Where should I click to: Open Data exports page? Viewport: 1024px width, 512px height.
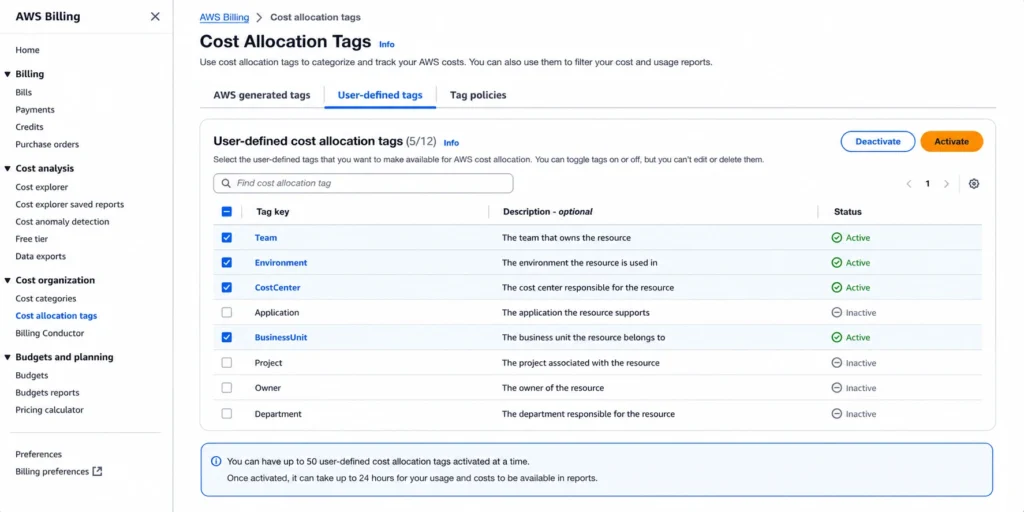click(40, 256)
